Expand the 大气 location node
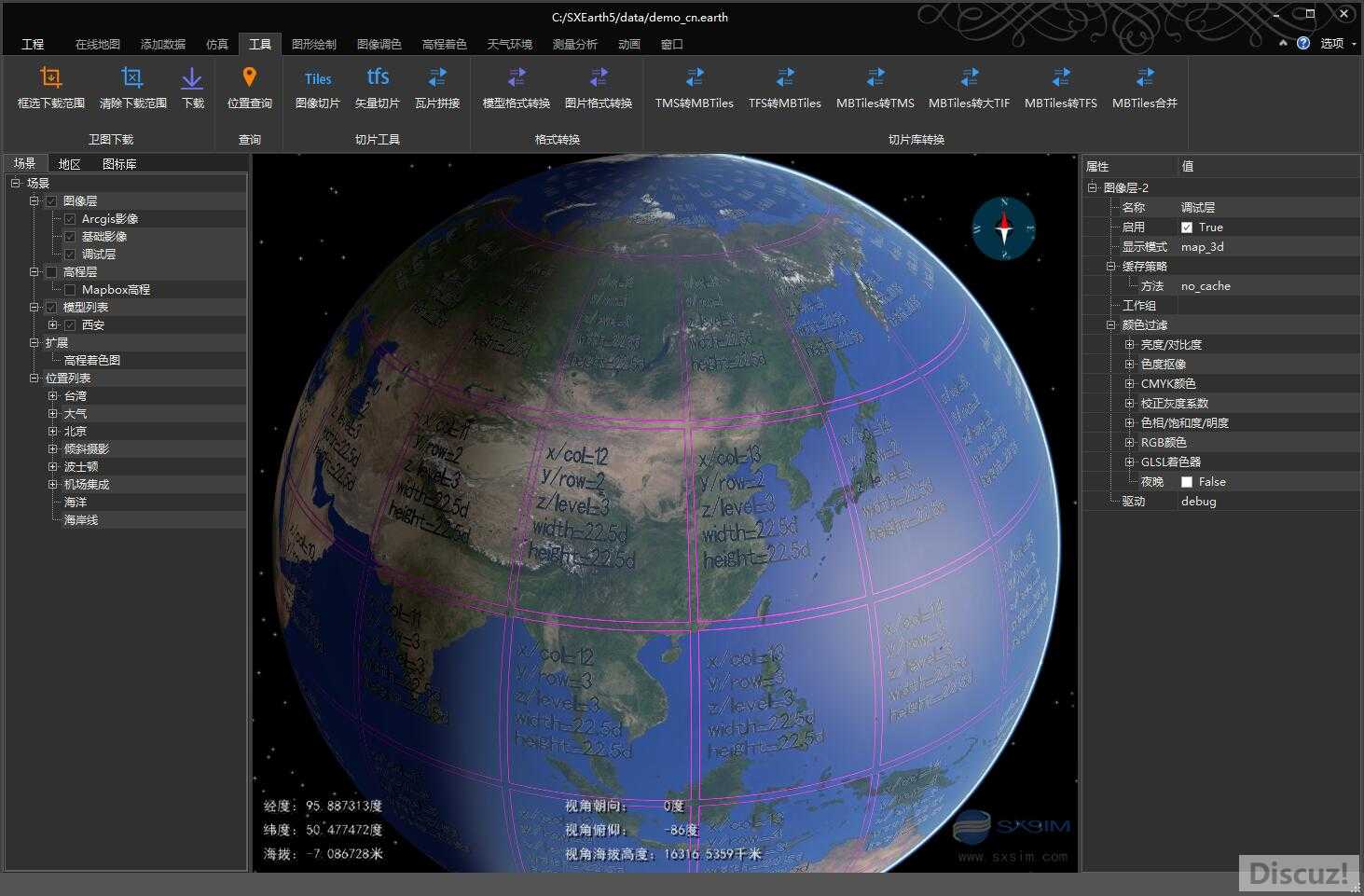 point(53,414)
